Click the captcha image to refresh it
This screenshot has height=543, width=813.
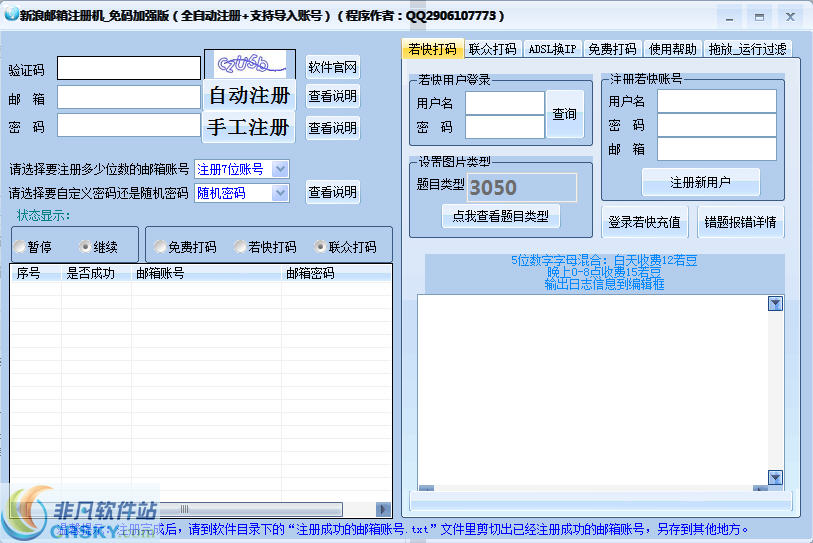pyautogui.click(x=250, y=64)
